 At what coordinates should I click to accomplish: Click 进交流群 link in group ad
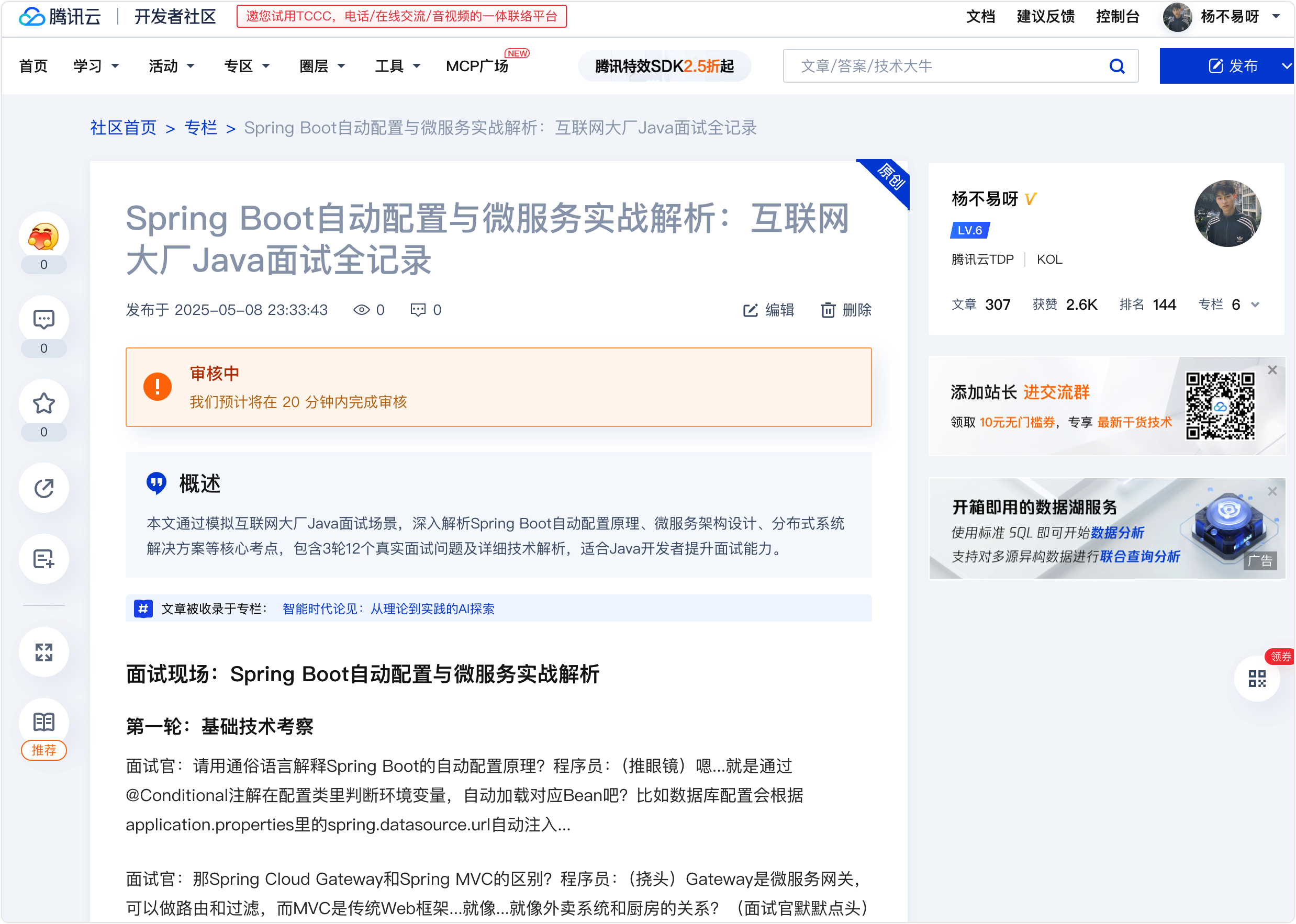tap(1056, 392)
